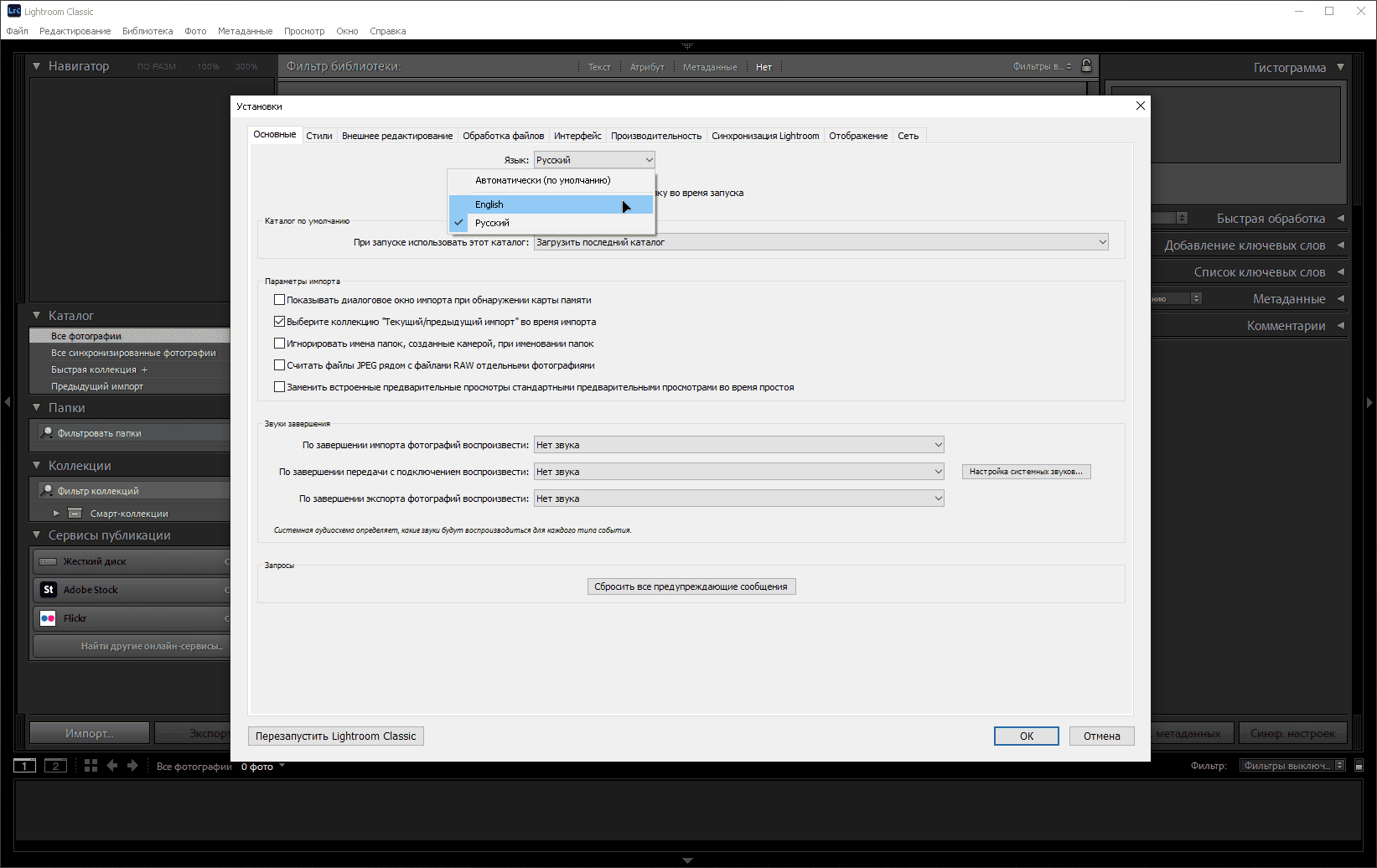The height and width of the screenshot is (868, 1377).
Task: Switch to Обработка файлов tab
Action: 504,136
